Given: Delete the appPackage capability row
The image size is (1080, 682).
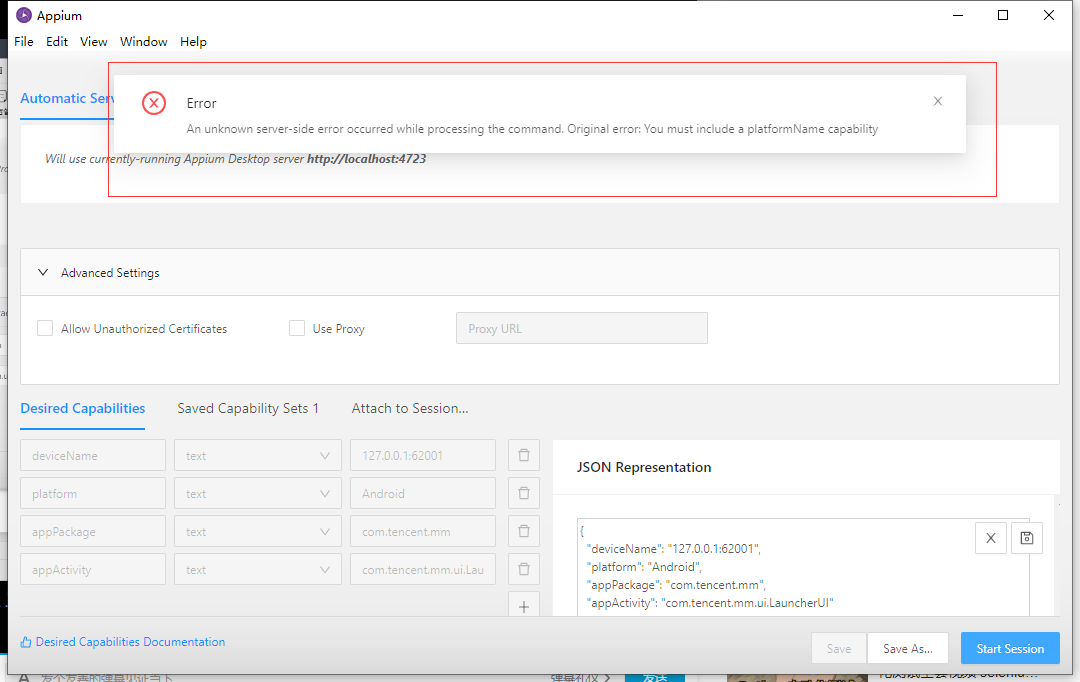Looking at the screenshot, I should pyautogui.click(x=523, y=531).
